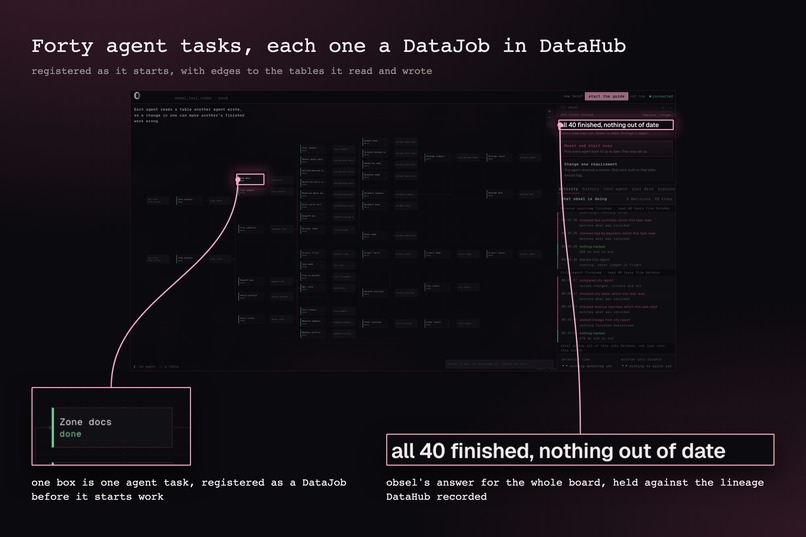The image size is (806, 537).
Task: Click the 'start the guide' button
Action: click(606, 96)
